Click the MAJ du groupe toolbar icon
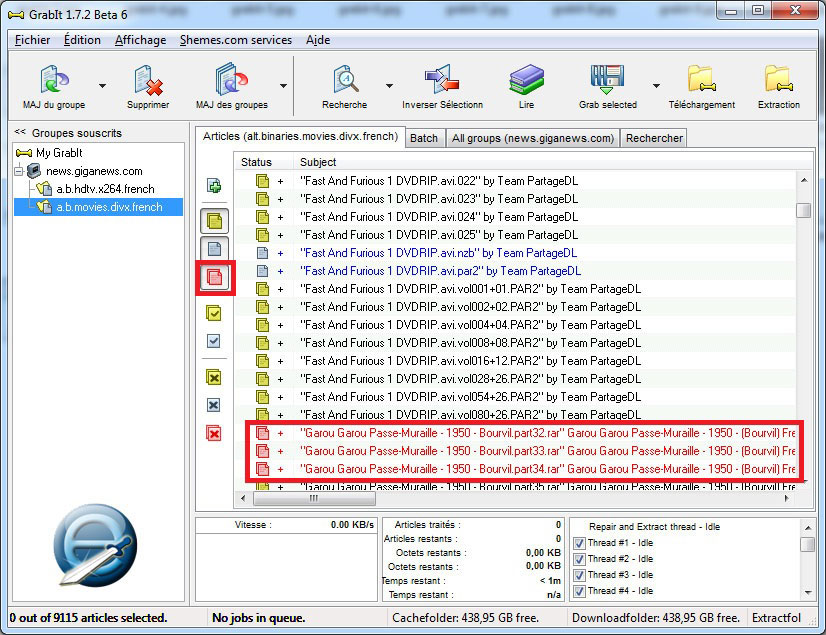The height and width of the screenshot is (635, 826). (54, 80)
